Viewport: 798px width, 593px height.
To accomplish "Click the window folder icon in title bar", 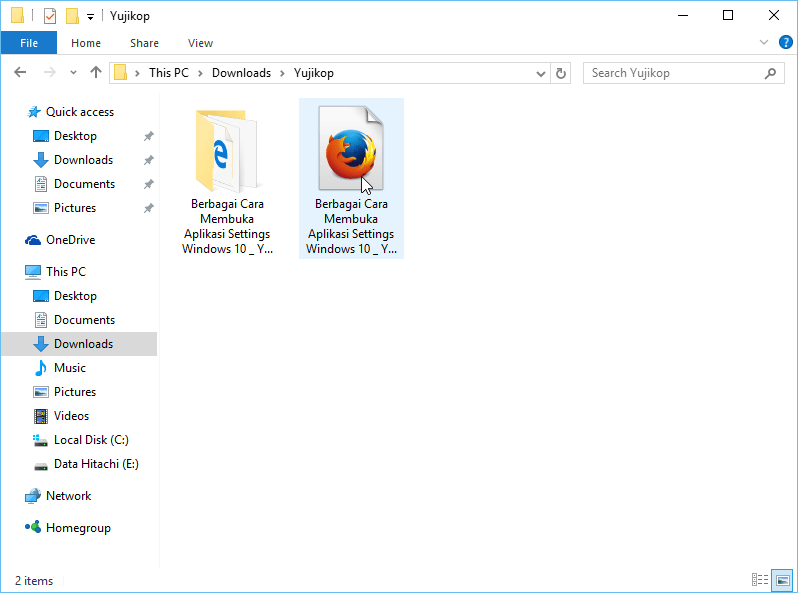I will [x=18, y=15].
